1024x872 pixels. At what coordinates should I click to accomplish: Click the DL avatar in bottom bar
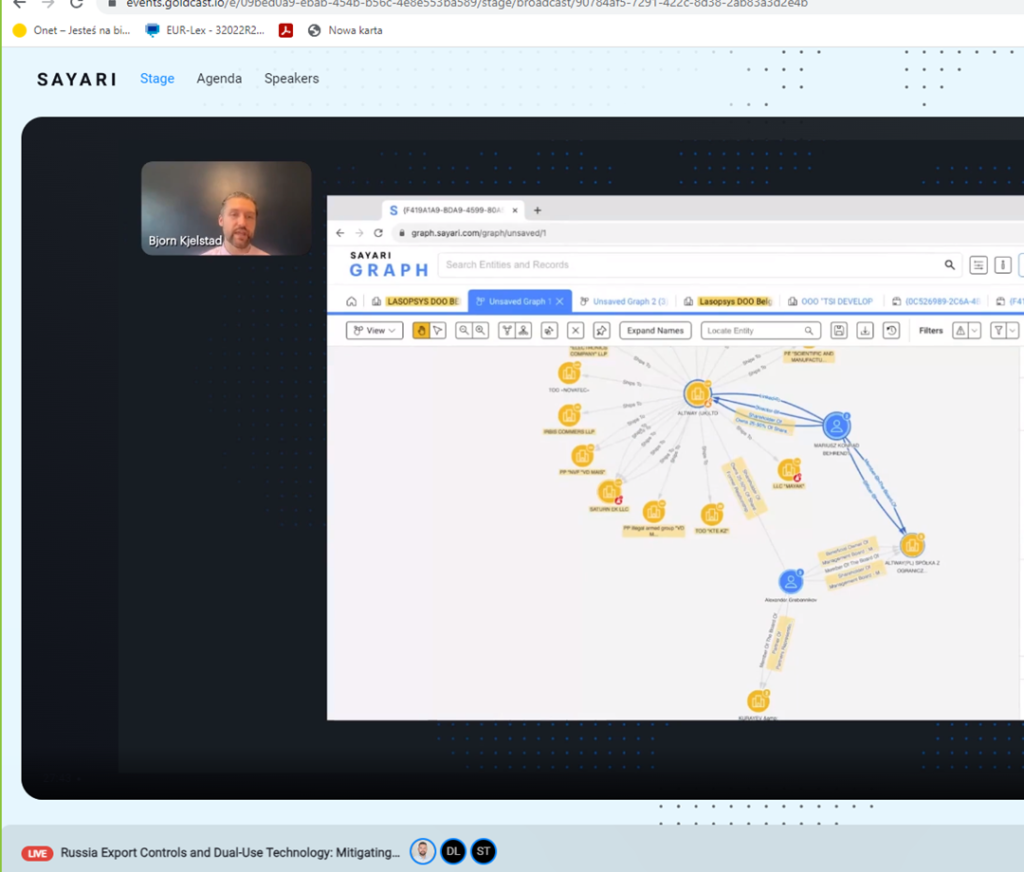pyautogui.click(x=453, y=851)
